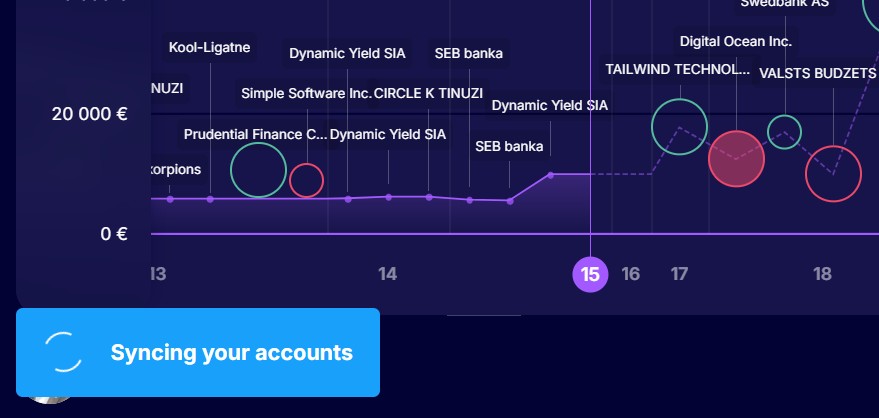Click the raised Dynamic Yield SIA point
The height and width of the screenshot is (418, 879).
550,175
